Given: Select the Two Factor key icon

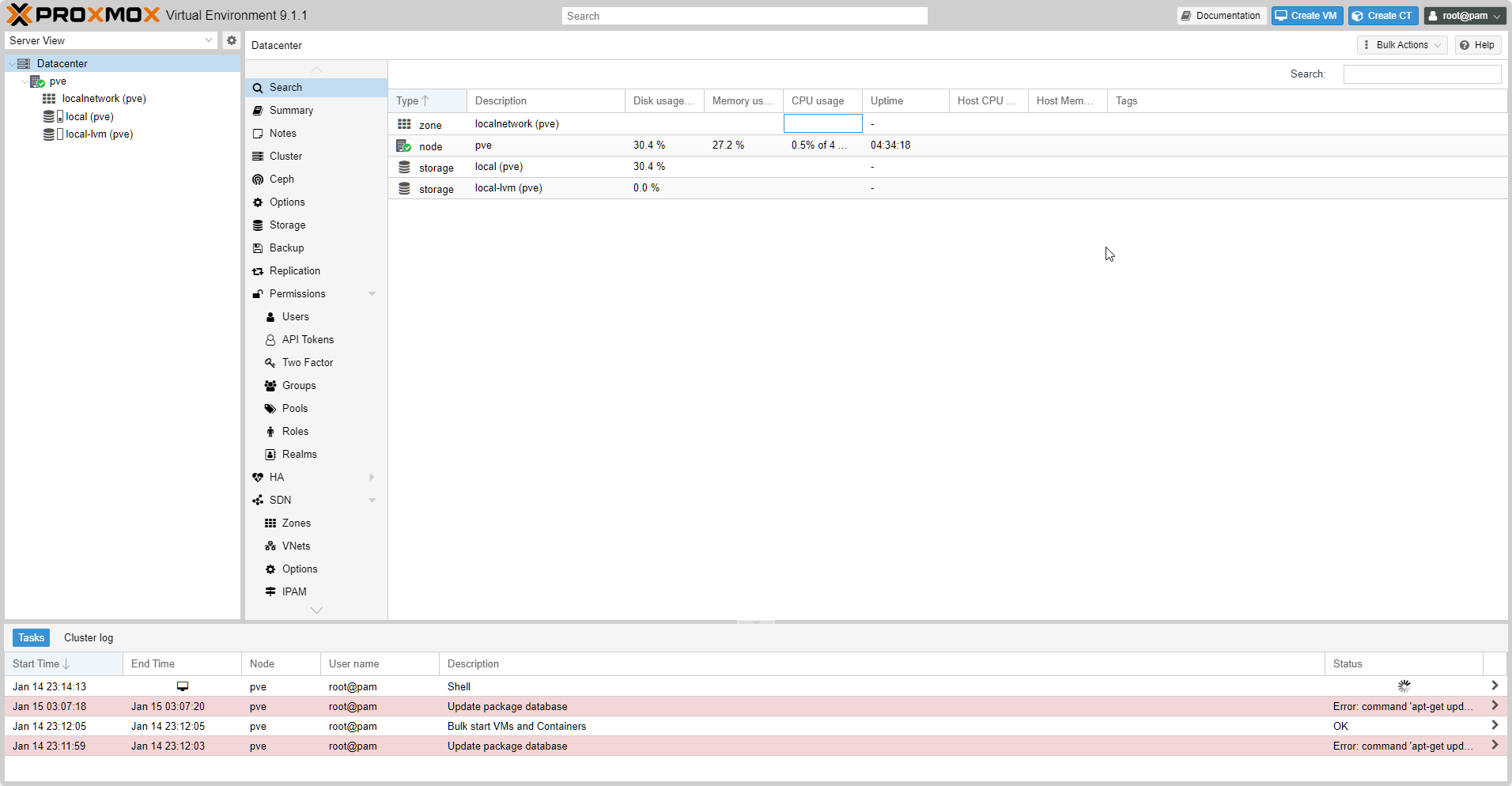Looking at the screenshot, I should [270, 363].
